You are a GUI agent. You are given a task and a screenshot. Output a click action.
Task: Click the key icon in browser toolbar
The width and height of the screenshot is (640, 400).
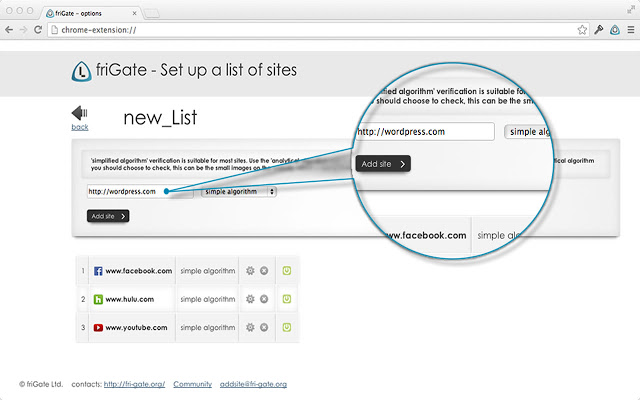[598, 30]
